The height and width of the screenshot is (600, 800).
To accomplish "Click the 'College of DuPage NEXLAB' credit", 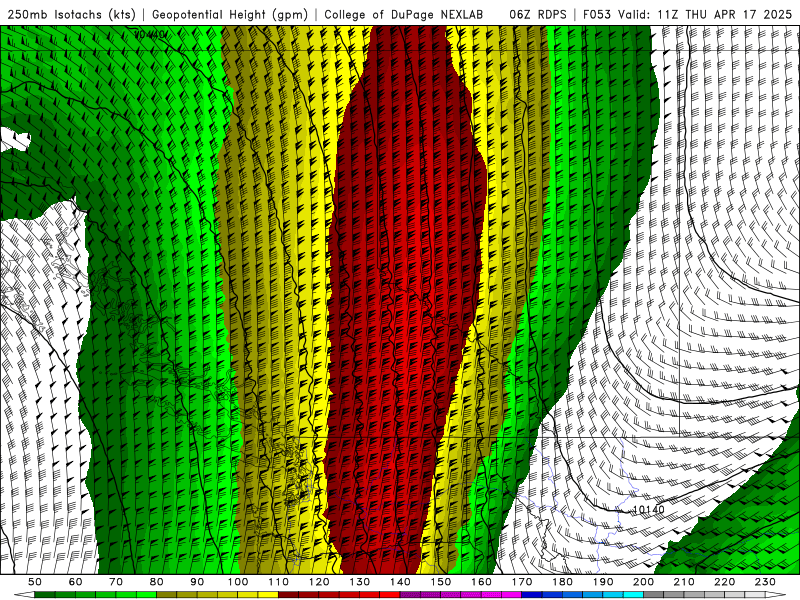I will click(x=404, y=15).
